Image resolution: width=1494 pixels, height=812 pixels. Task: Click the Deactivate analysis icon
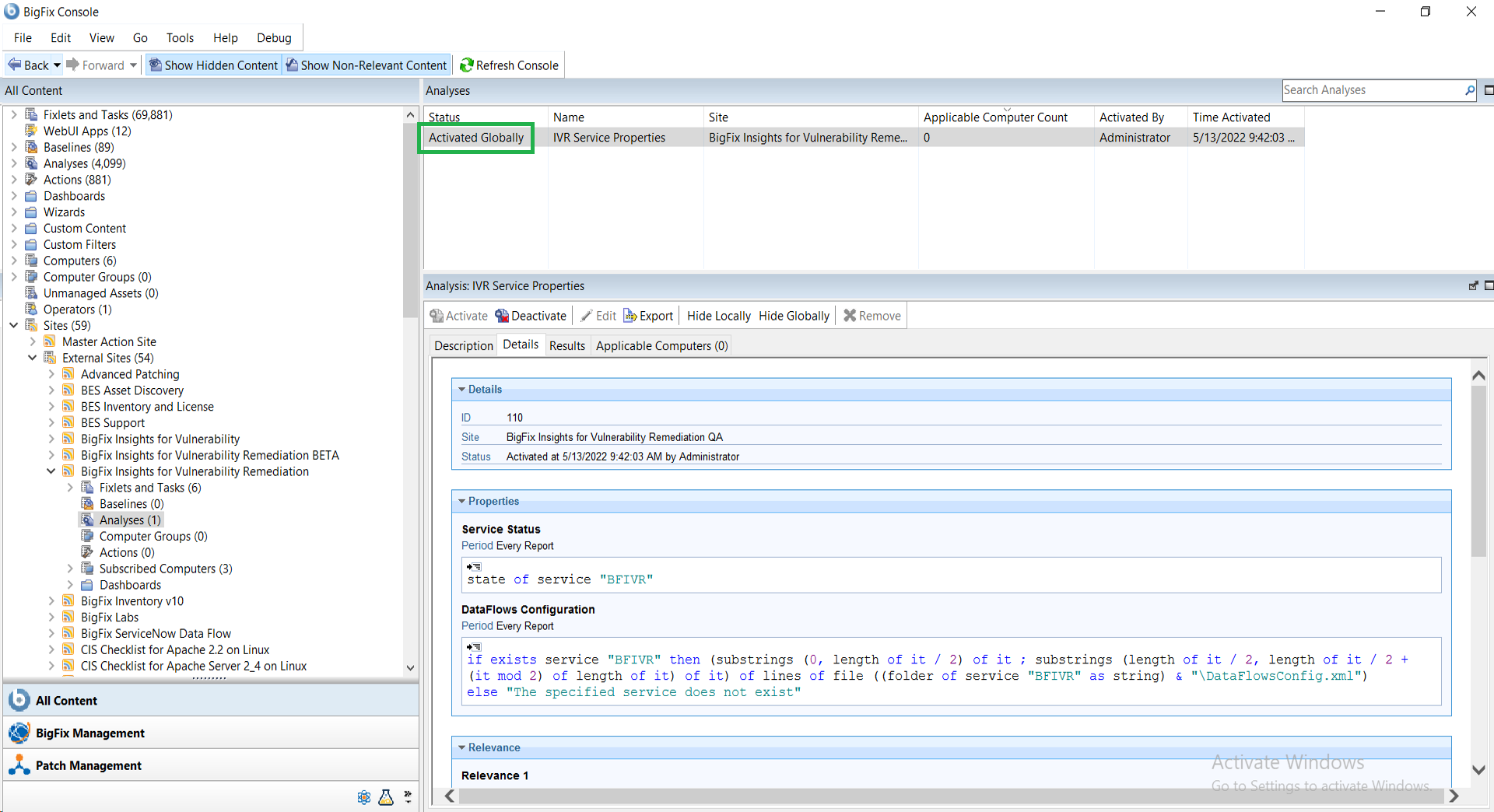[x=502, y=316]
